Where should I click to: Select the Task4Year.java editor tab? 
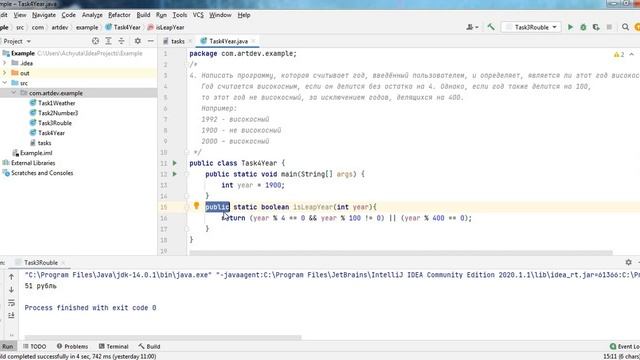[229, 41]
